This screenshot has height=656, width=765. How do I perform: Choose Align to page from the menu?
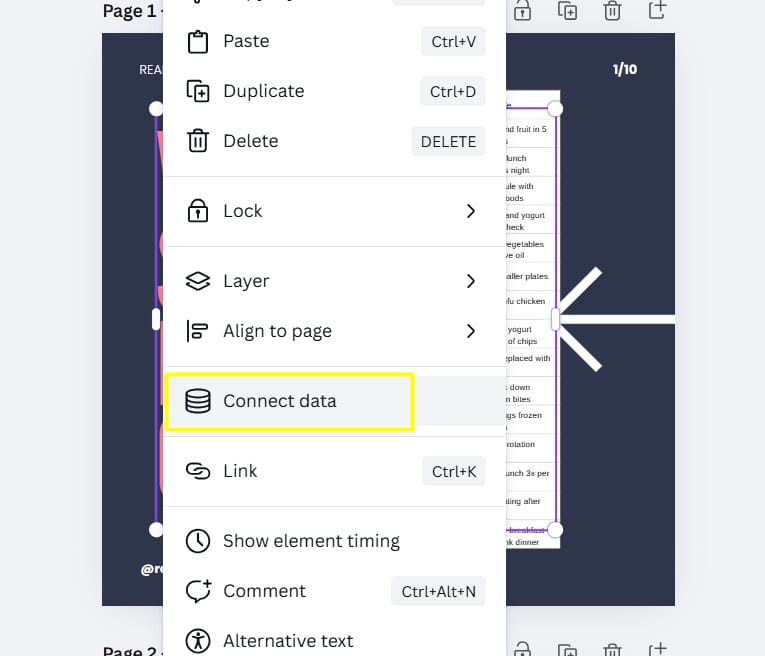334,331
